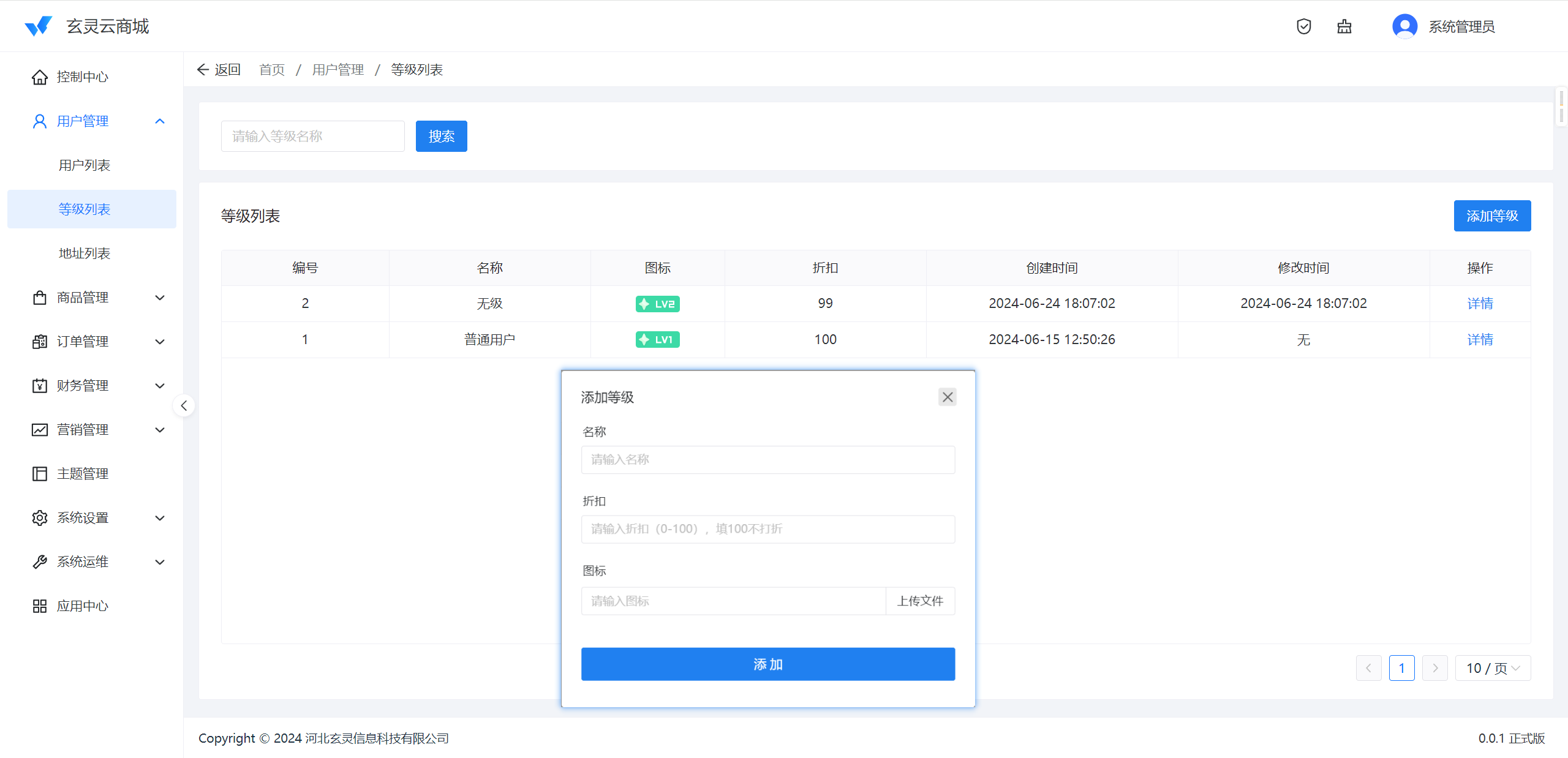This screenshot has width=1568, height=758.
Task: Select User List in sidebar
Action: pos(85,165)
